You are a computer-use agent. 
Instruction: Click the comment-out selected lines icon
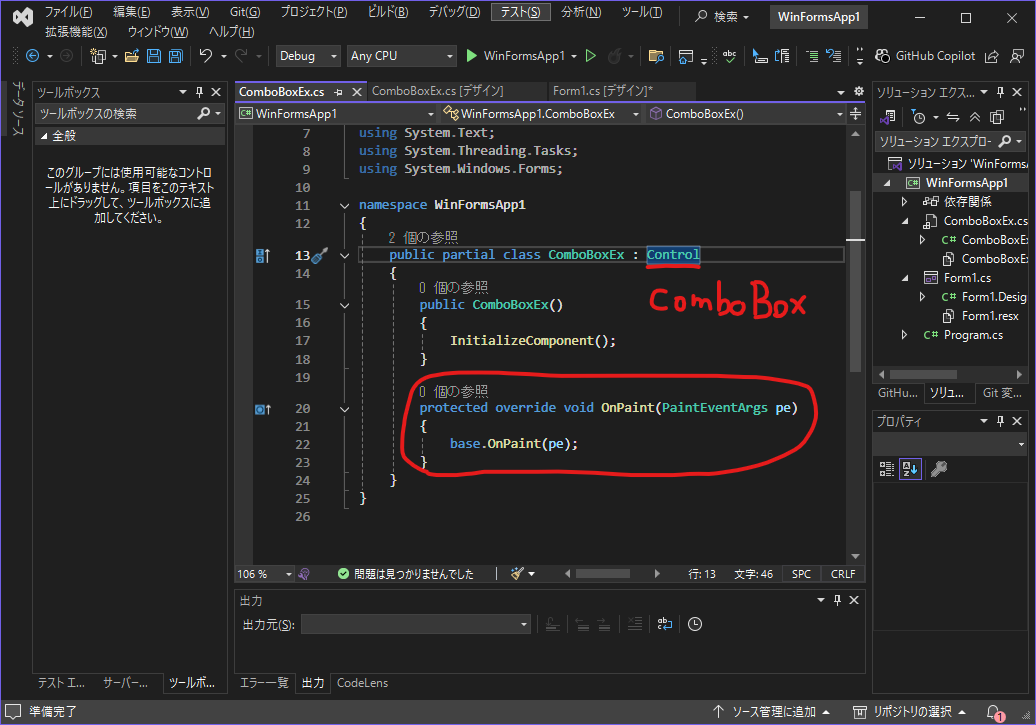[812, 55]
